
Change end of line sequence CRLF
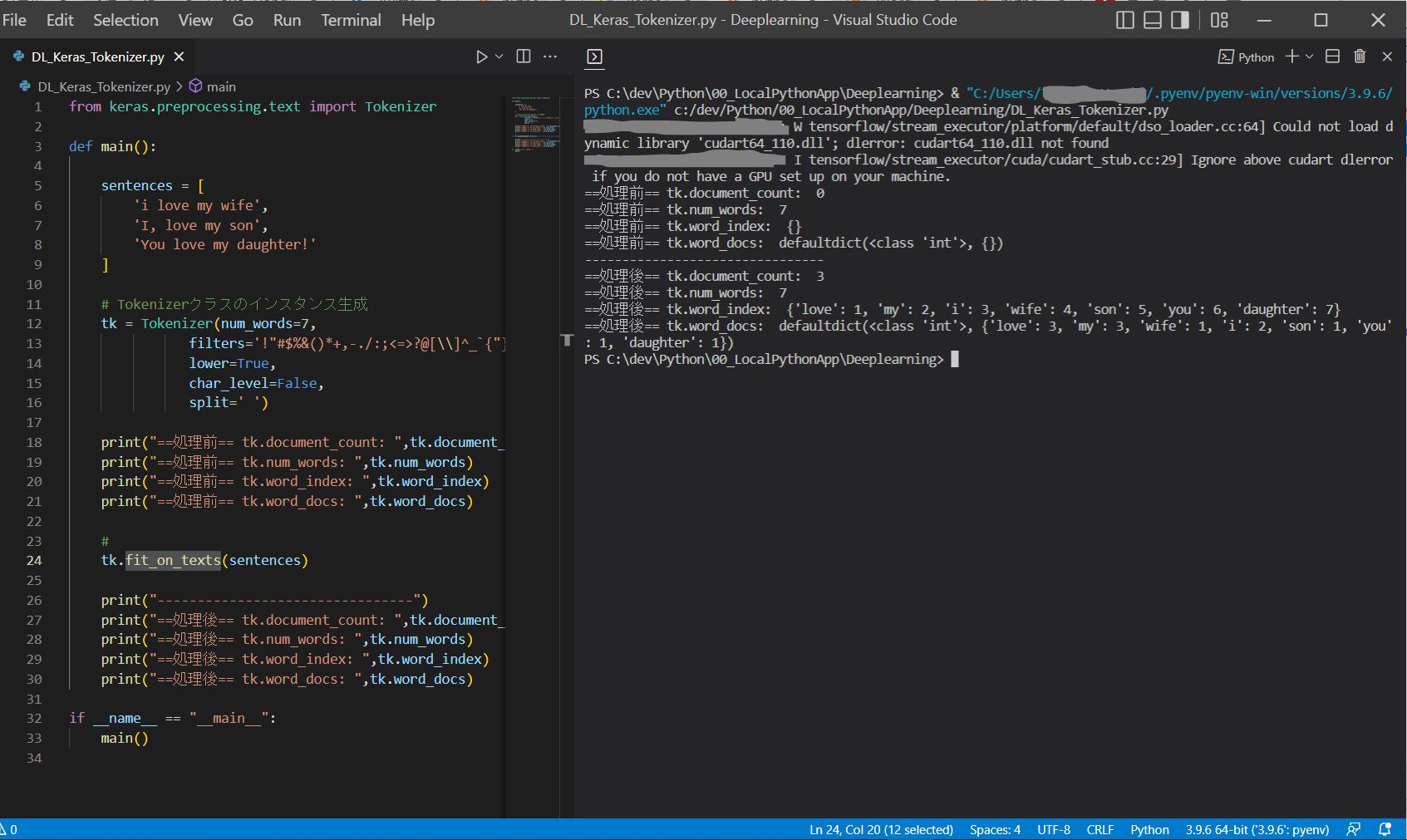point(1100,829)
